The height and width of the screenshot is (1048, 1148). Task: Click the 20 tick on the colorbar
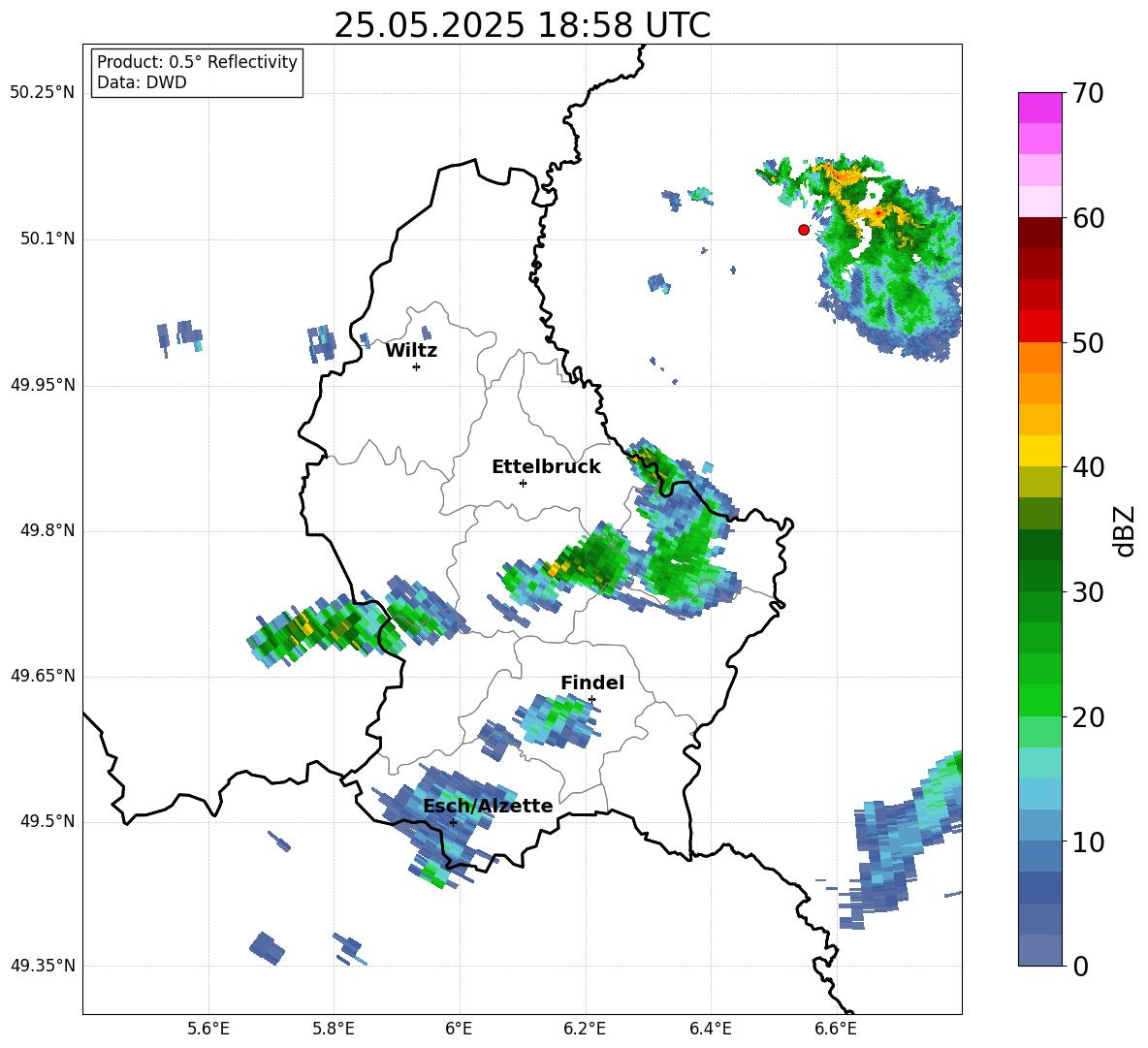click(x=1088, y=717)
